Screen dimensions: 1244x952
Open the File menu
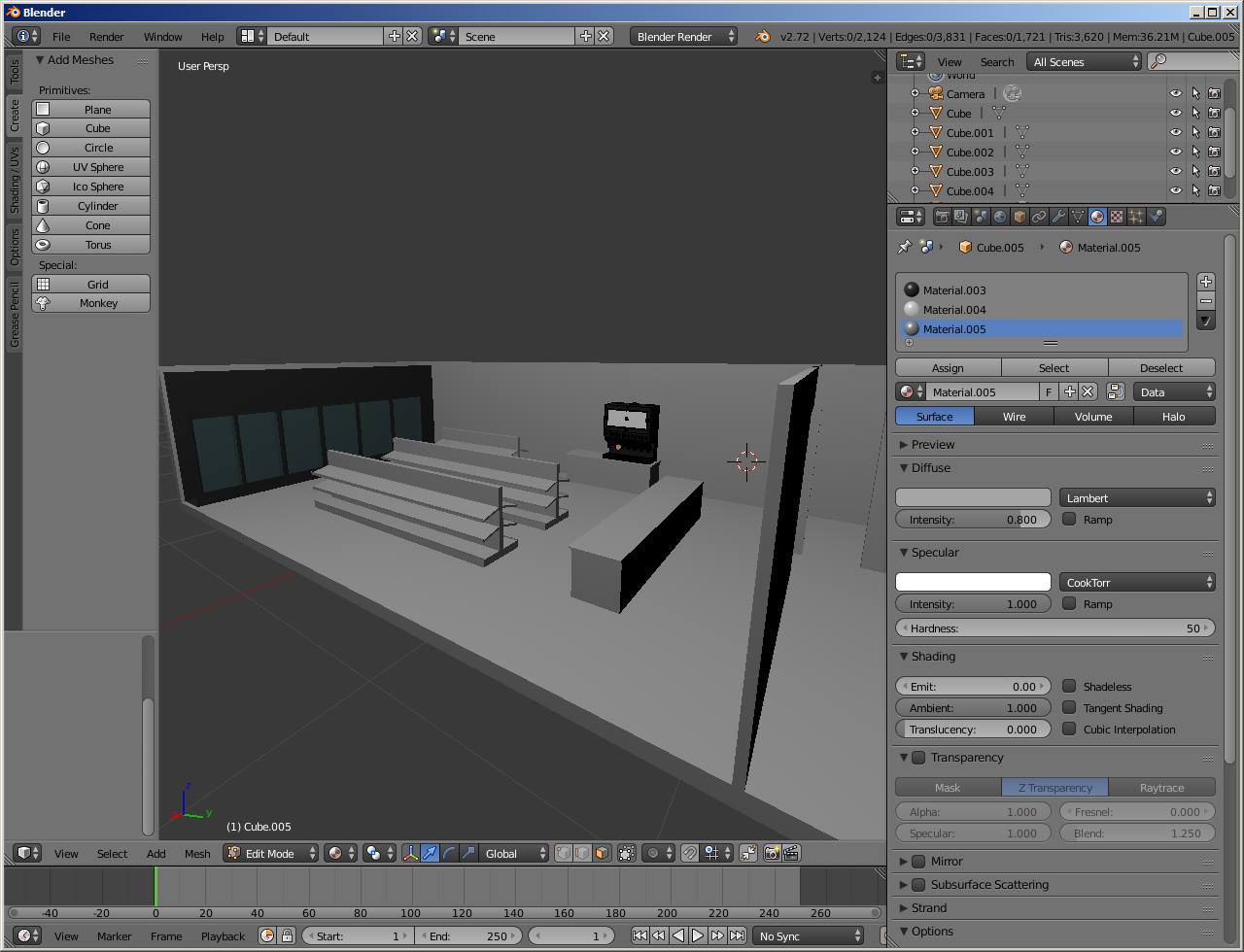pos(61,36)
